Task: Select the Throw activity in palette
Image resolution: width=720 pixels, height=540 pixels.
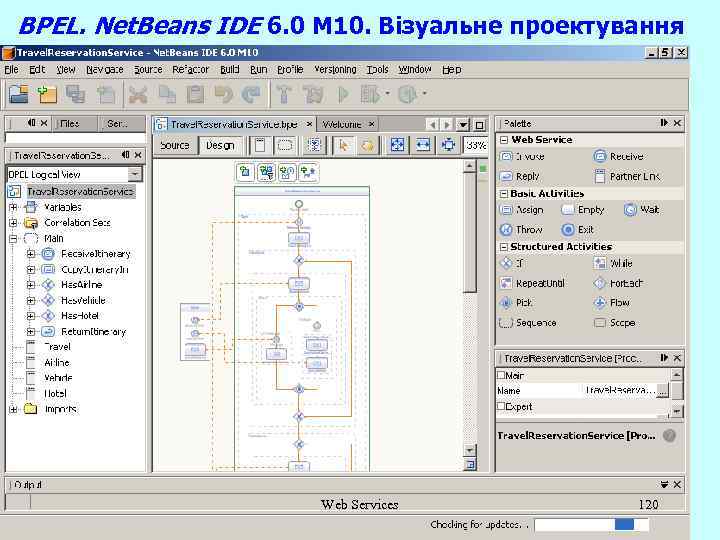Action: tap(521, 230)
